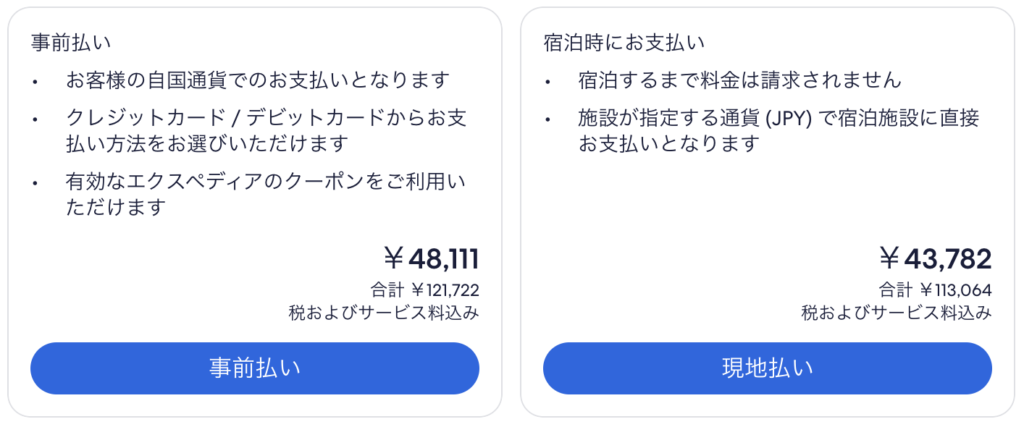This screenshot has height=427, width=1024.
Task: Select the 宿泊時にお支払い card heading
Action: [x=624, y=43]
